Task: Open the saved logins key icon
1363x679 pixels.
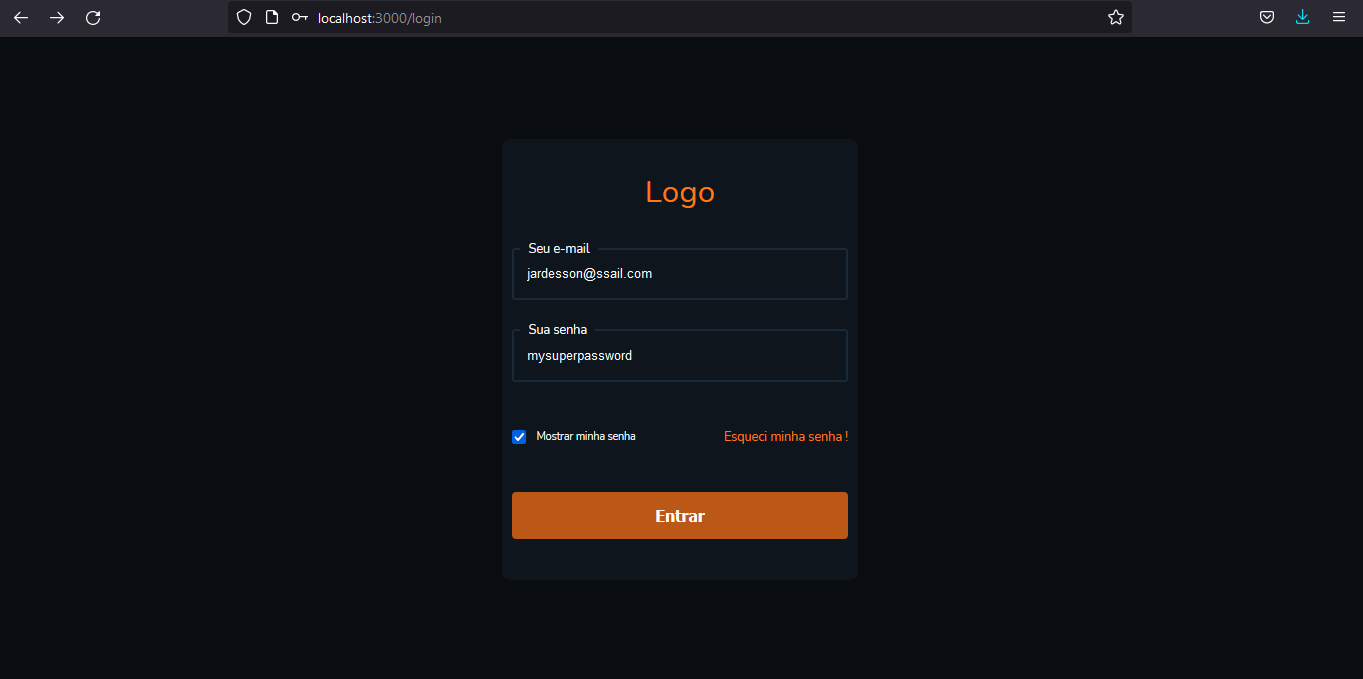Action: [299, 17]
